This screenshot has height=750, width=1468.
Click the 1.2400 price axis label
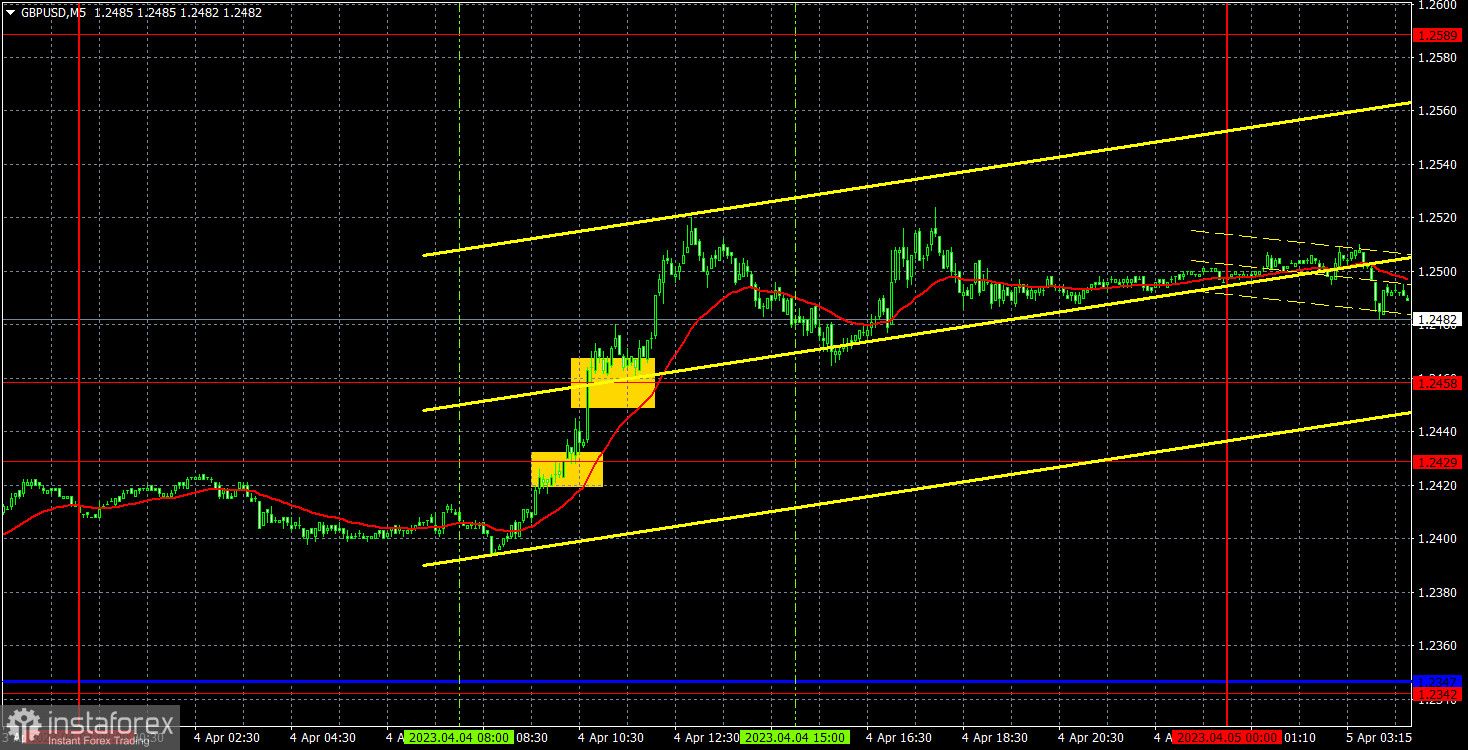(x=1436, y=539)
